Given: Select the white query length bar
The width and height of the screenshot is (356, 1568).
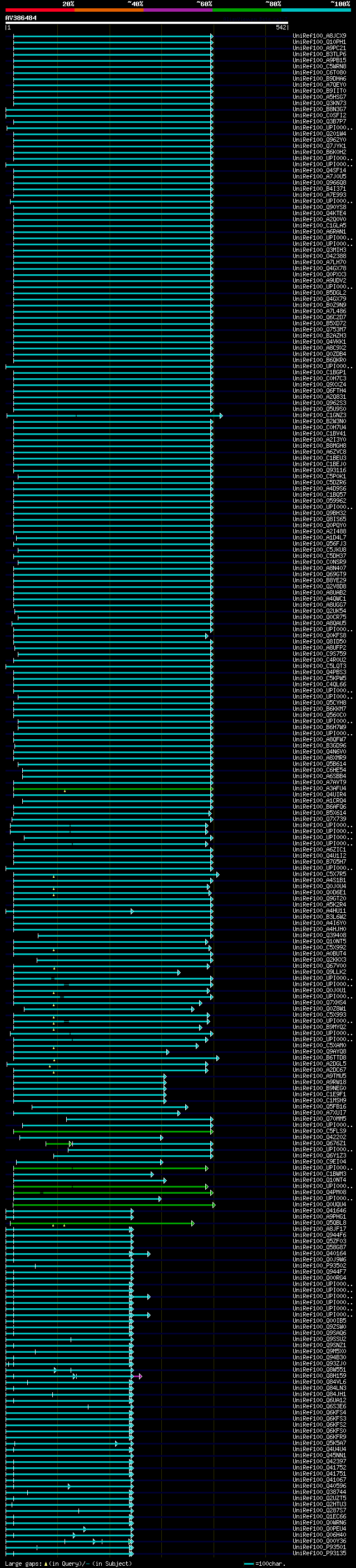Looking at the screenshot, I should tap(147, 23).
